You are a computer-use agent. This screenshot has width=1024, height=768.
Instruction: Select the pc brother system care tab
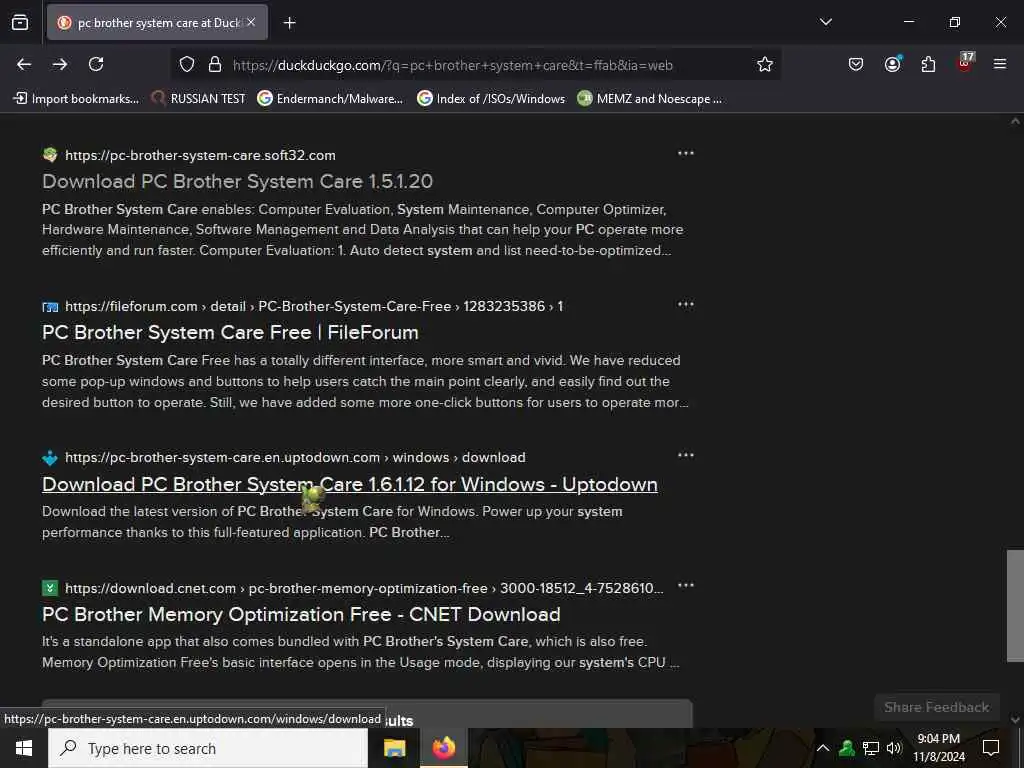157,23
